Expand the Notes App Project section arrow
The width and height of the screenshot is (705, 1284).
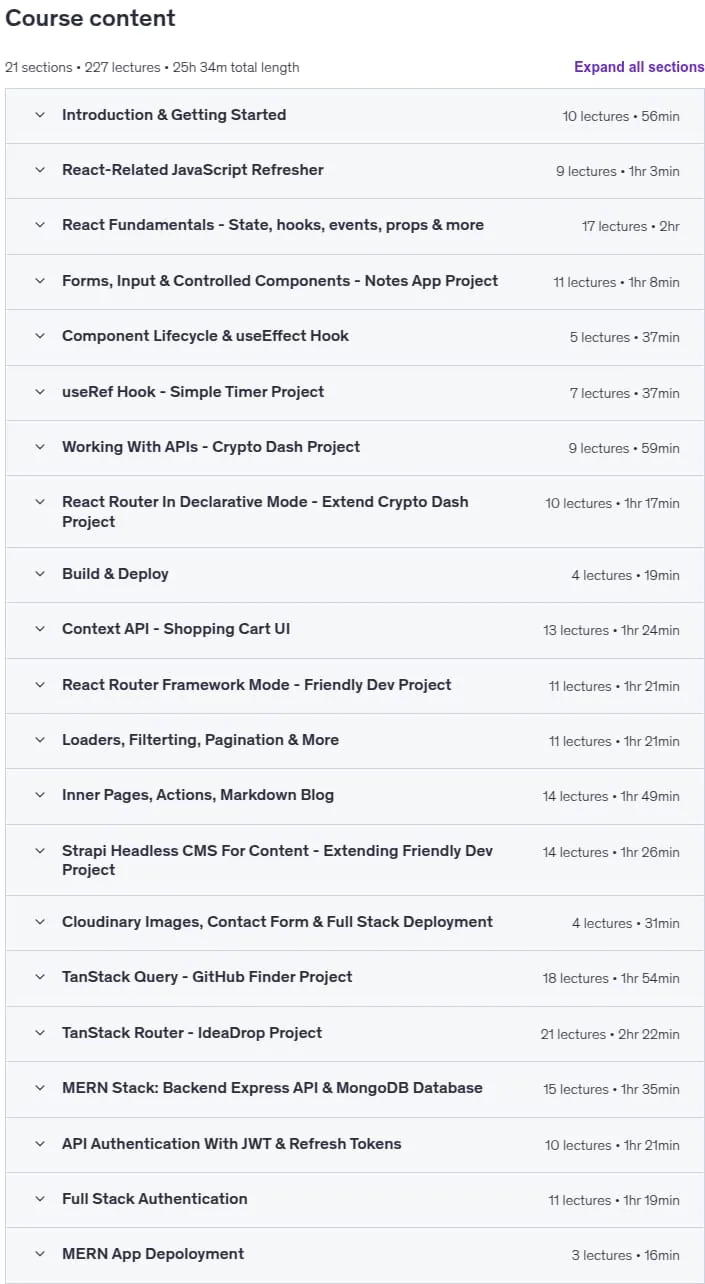tap(40, 281)
